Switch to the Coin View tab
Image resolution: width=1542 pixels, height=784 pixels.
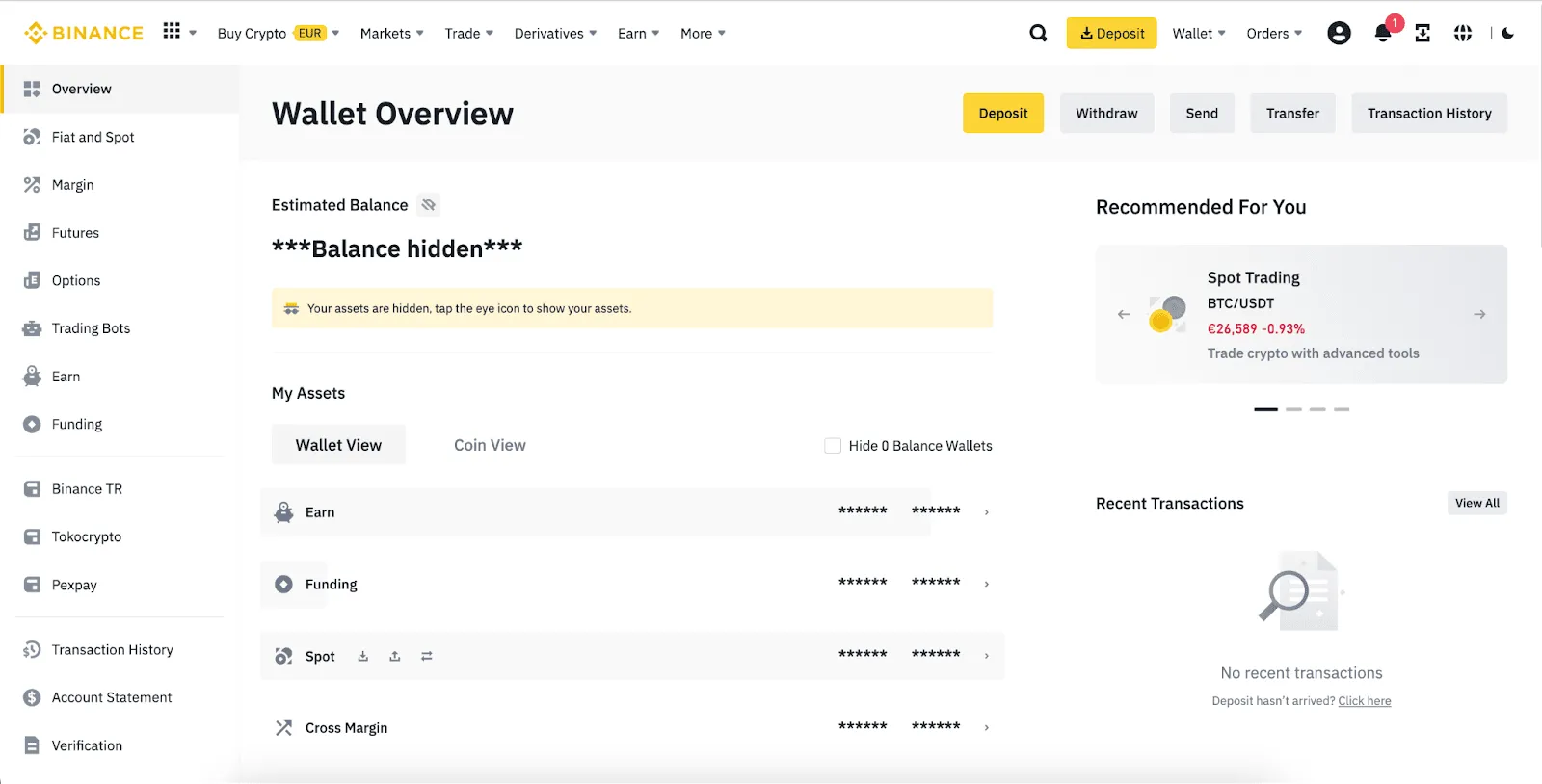point(490,445)
